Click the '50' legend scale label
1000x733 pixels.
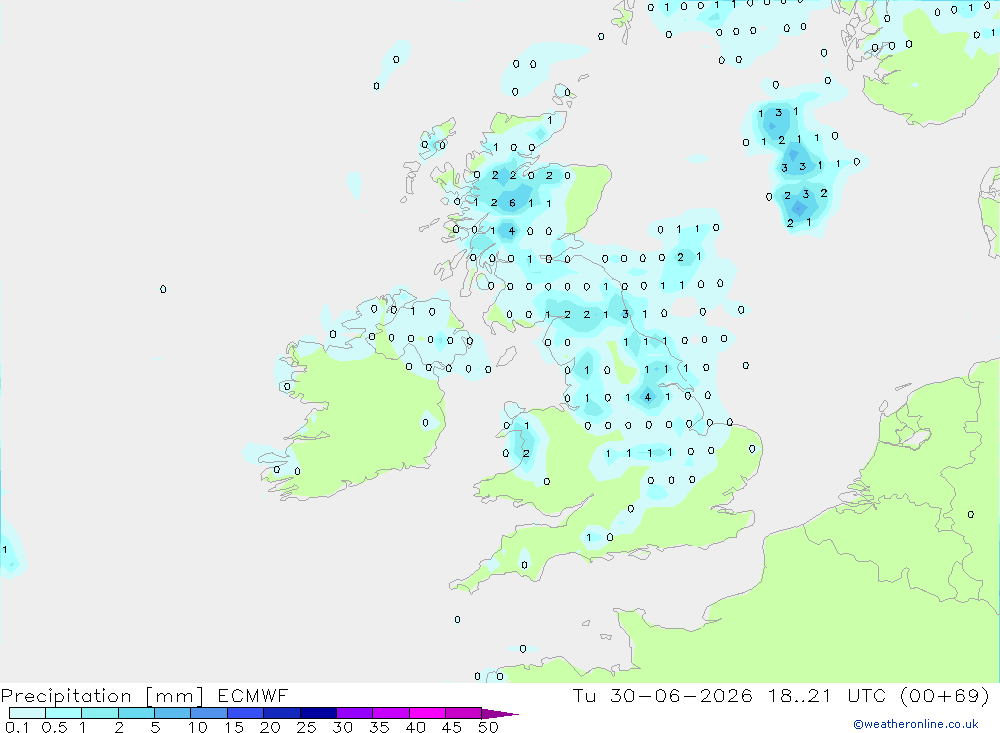(488, 727)
